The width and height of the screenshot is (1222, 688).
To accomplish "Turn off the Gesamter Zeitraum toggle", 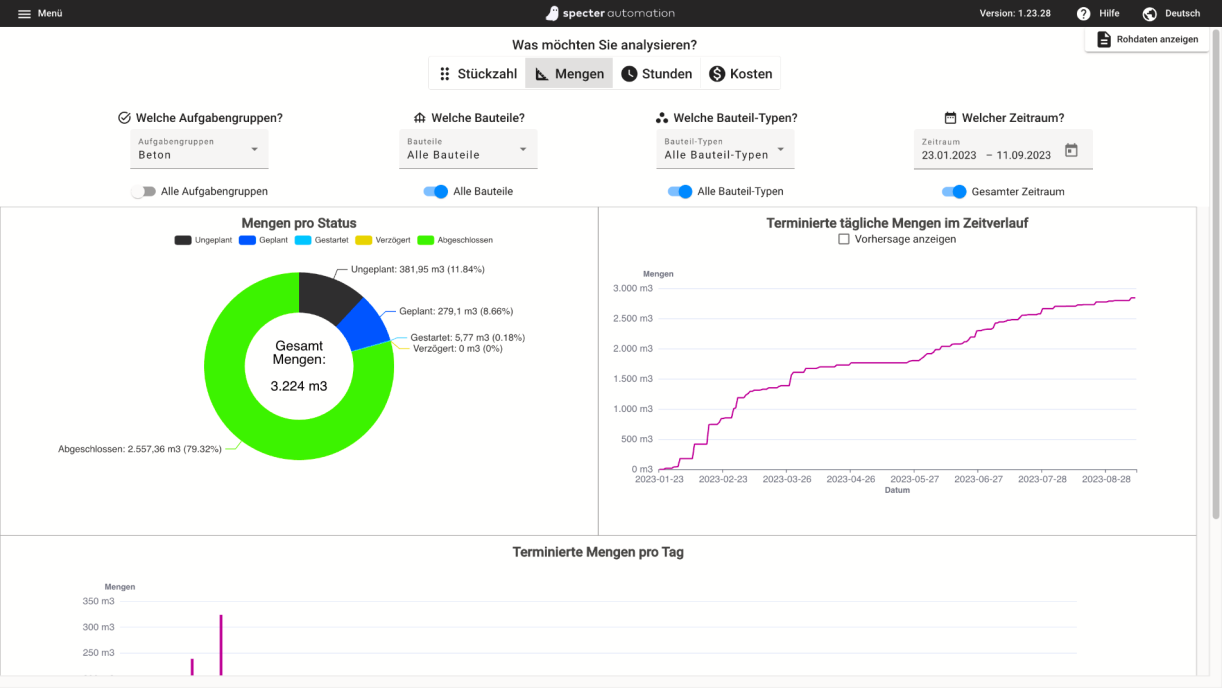I will coord(955,191).
